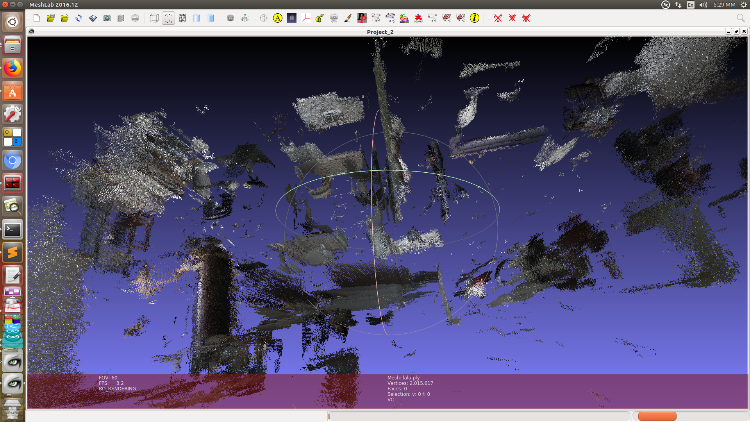This screenshot has width=750, height=422.
Task: Click the first red delete-selection icon
Action: click(x=497, y=18)
